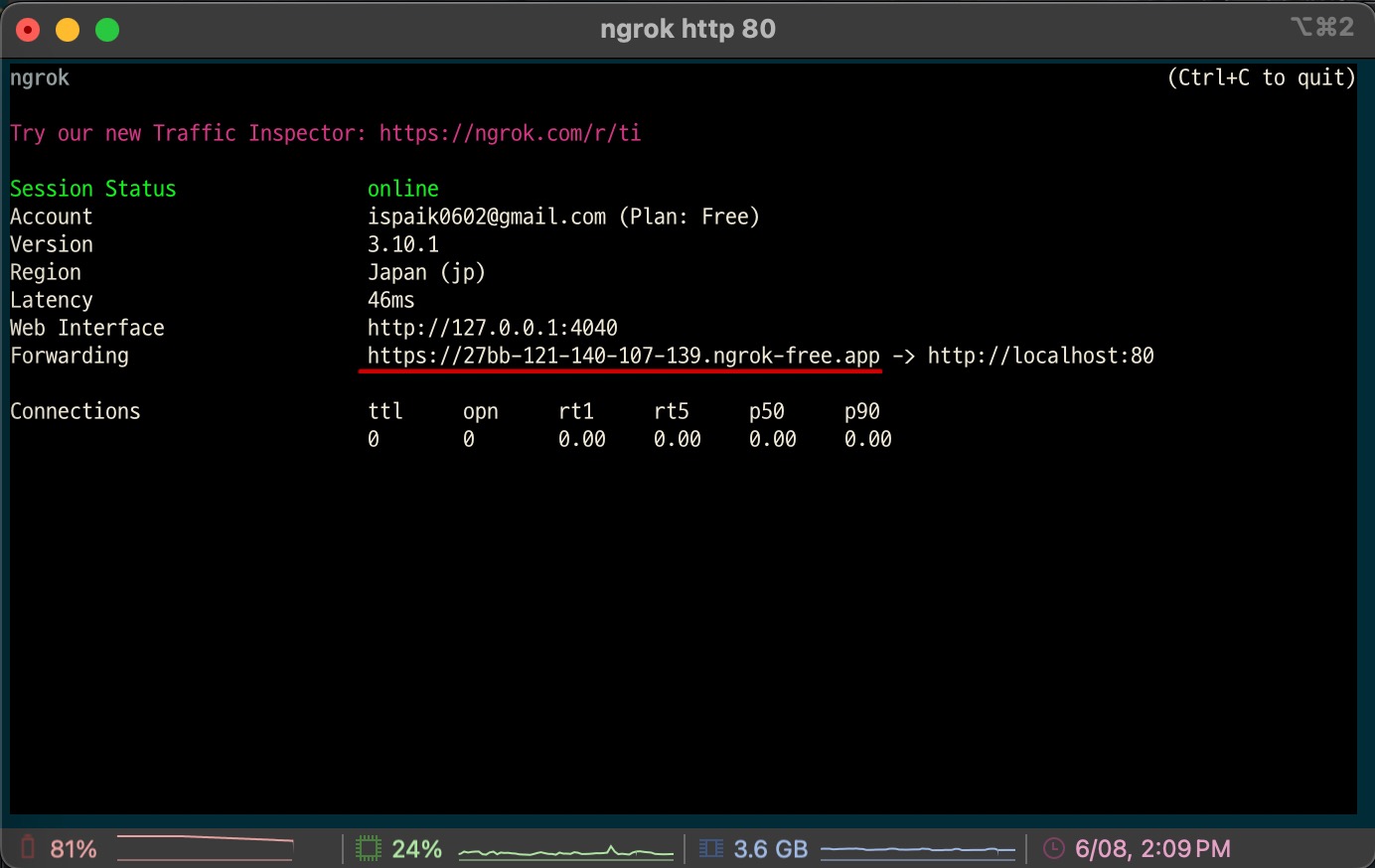Click the CPU chip icon in status bar

point(369,848)
